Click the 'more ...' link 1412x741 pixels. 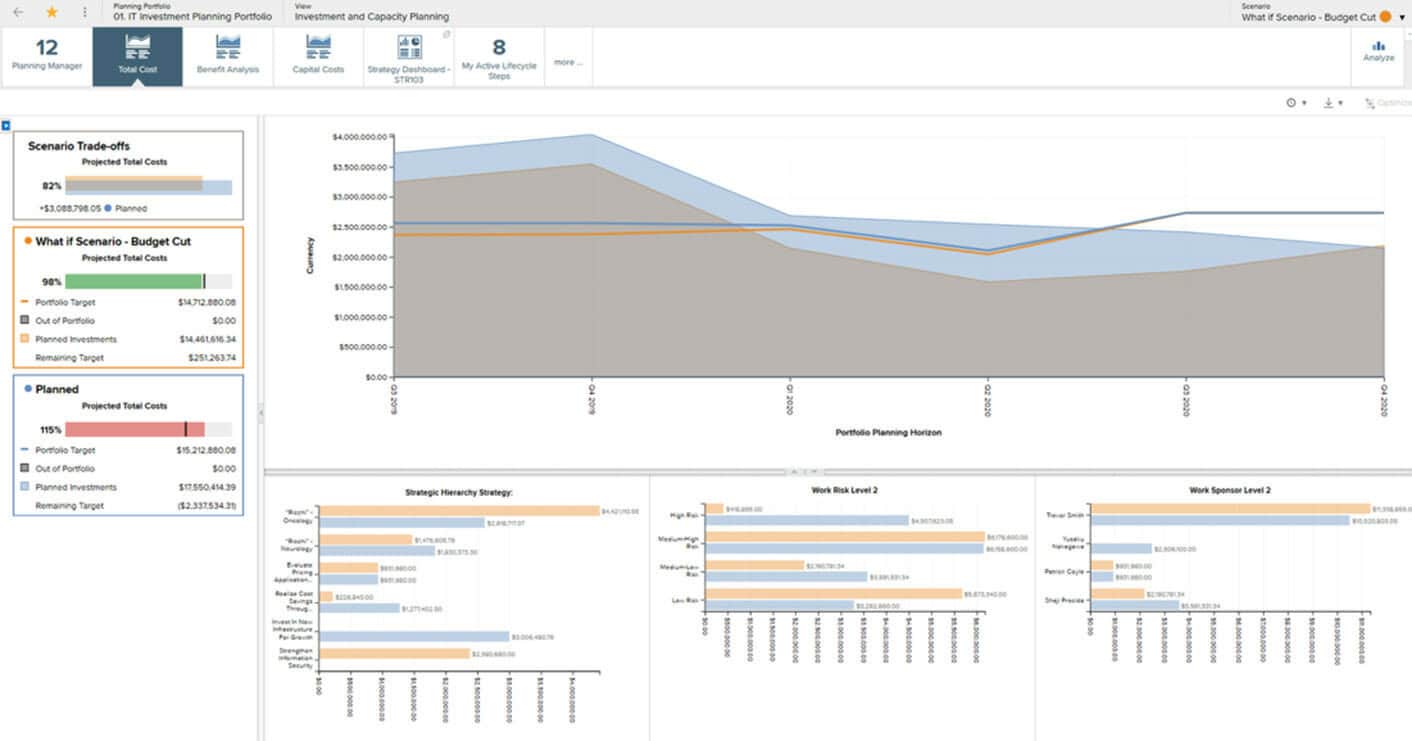pyautogui.click(x=567, y=62)
